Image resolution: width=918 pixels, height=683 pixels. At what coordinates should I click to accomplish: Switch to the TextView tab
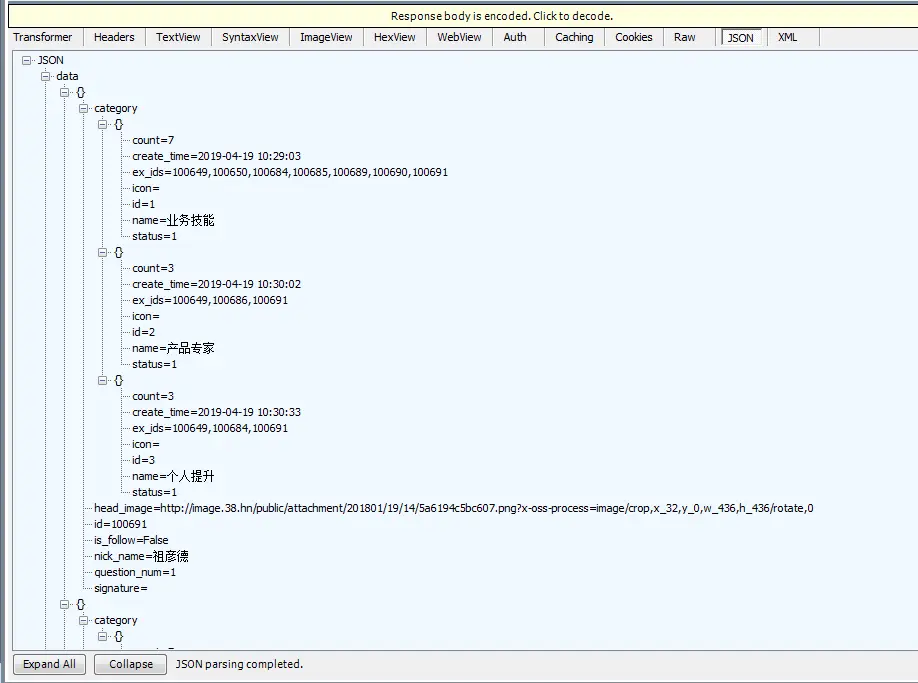coord(178,37)
